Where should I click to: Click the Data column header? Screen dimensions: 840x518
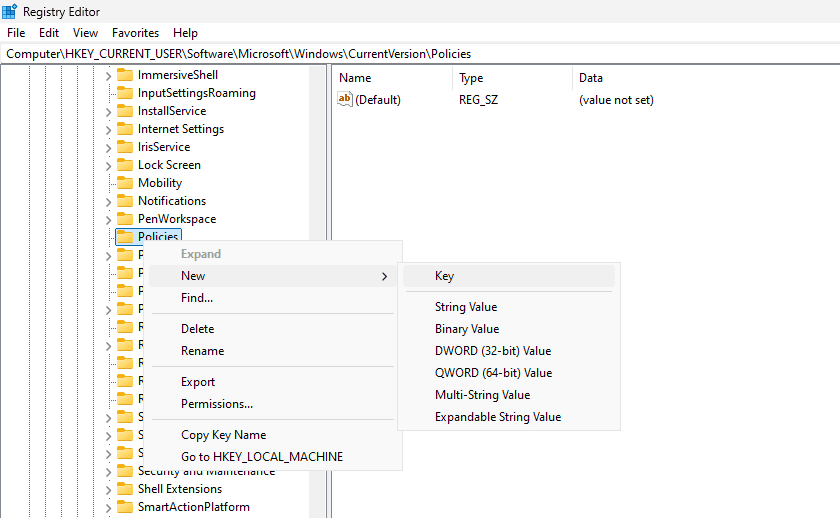(591, 78)
